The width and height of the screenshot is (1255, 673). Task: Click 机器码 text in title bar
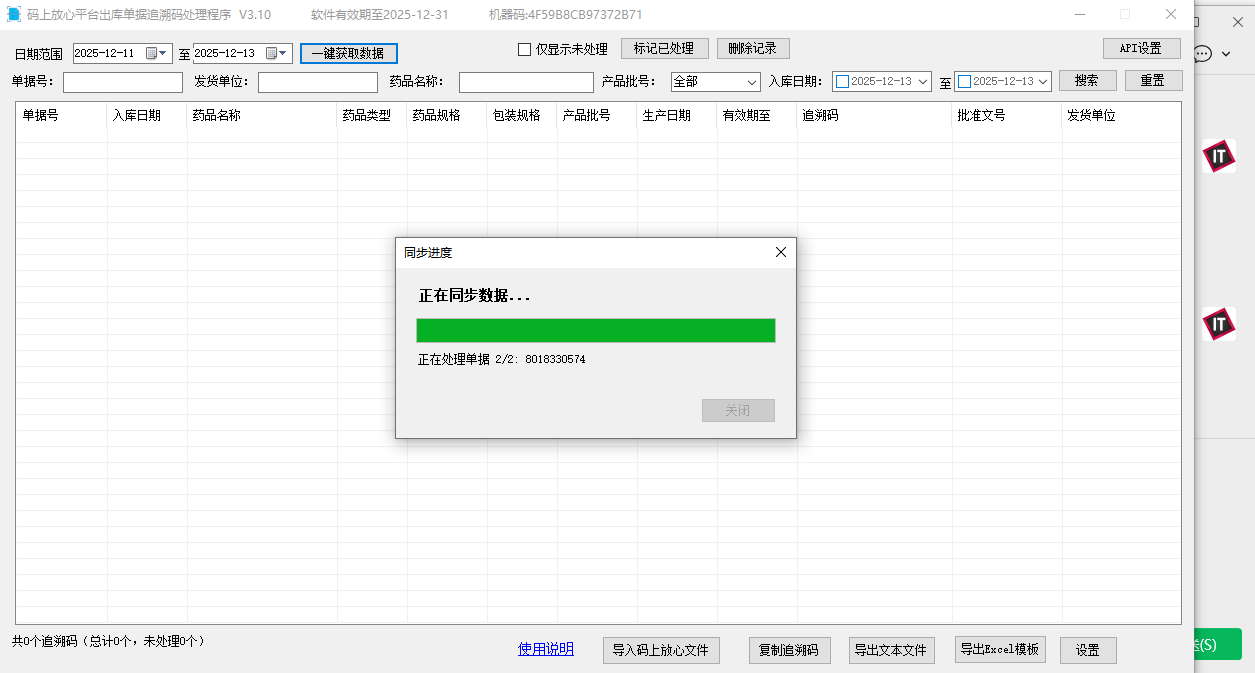[566, 15]
